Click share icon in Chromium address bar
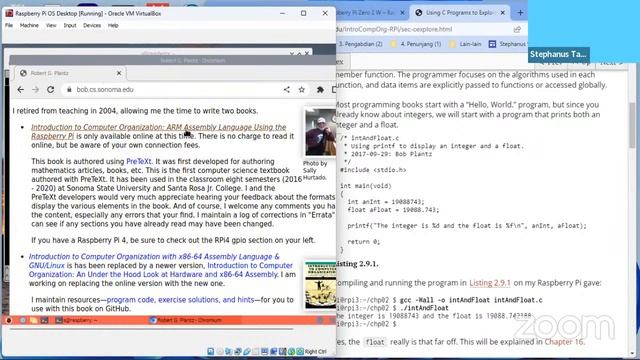Screen dimensions: 640x360 click(x=287, y=89)
